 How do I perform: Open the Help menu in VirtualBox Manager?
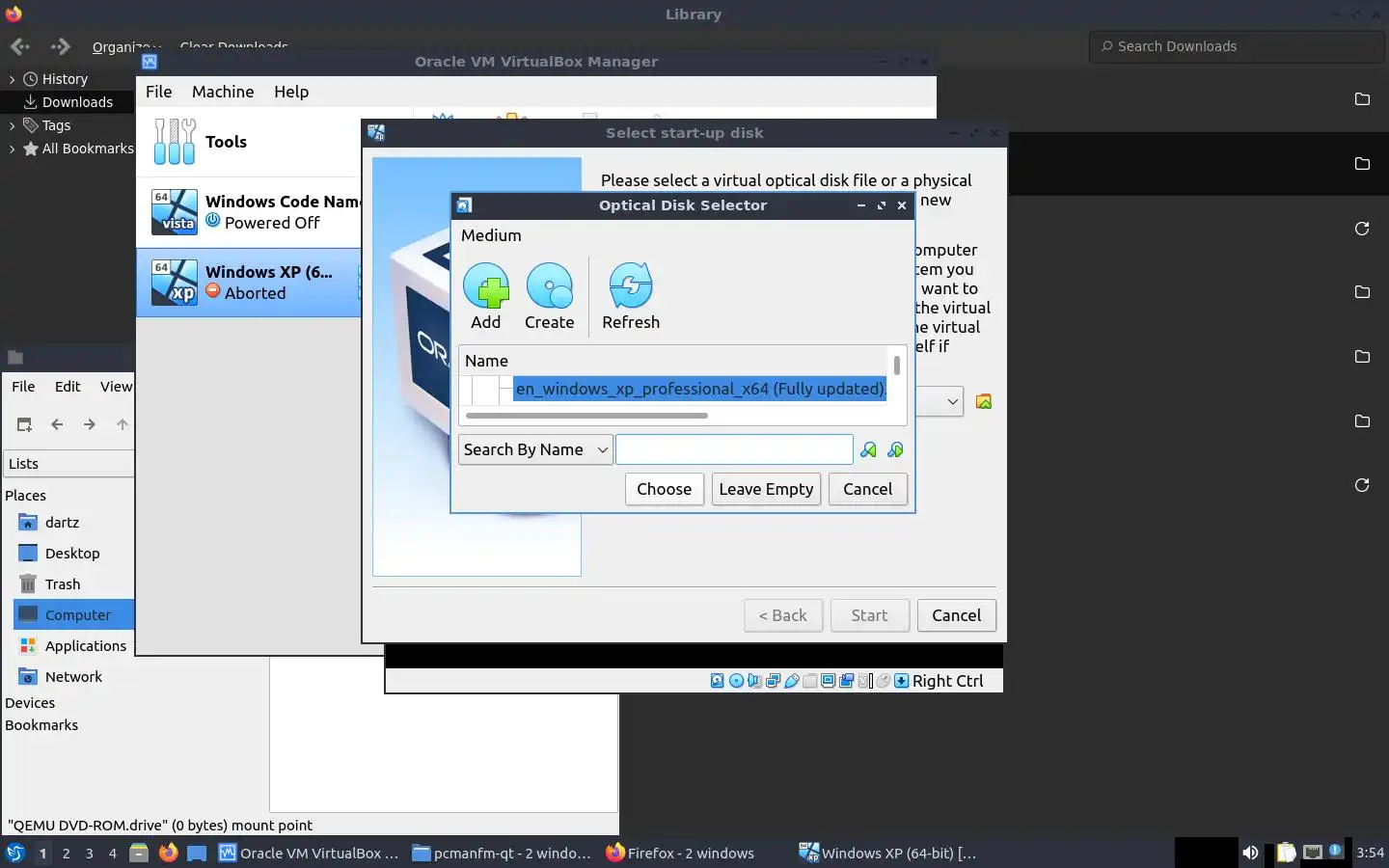point(291,92)
